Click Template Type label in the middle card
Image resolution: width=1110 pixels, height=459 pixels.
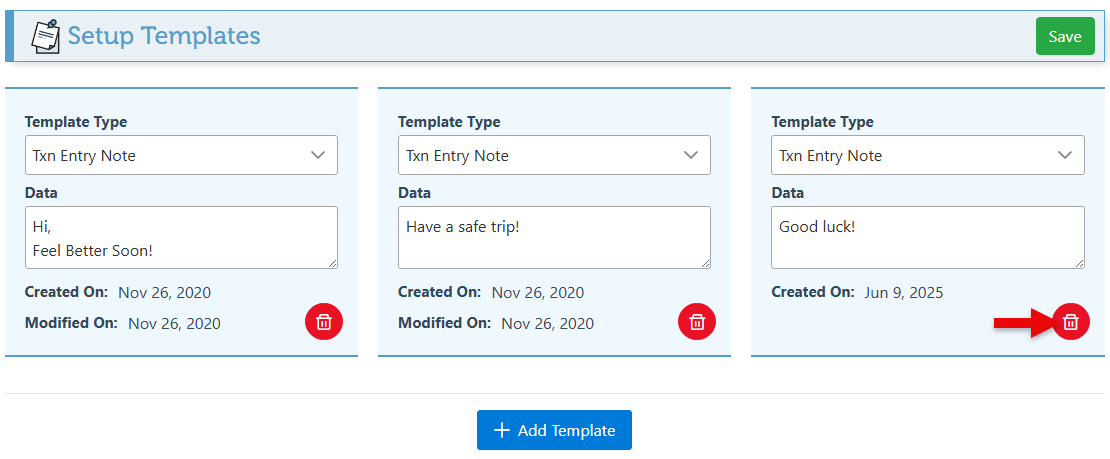pos(449,122)
